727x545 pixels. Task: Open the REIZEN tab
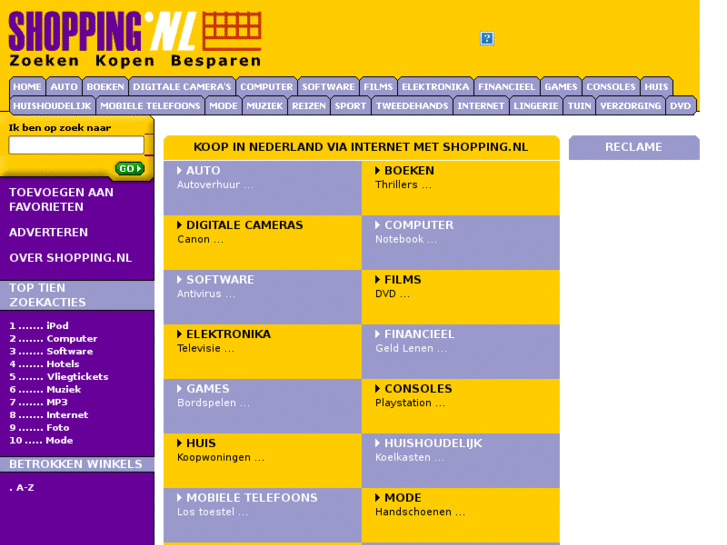point(309,105)
